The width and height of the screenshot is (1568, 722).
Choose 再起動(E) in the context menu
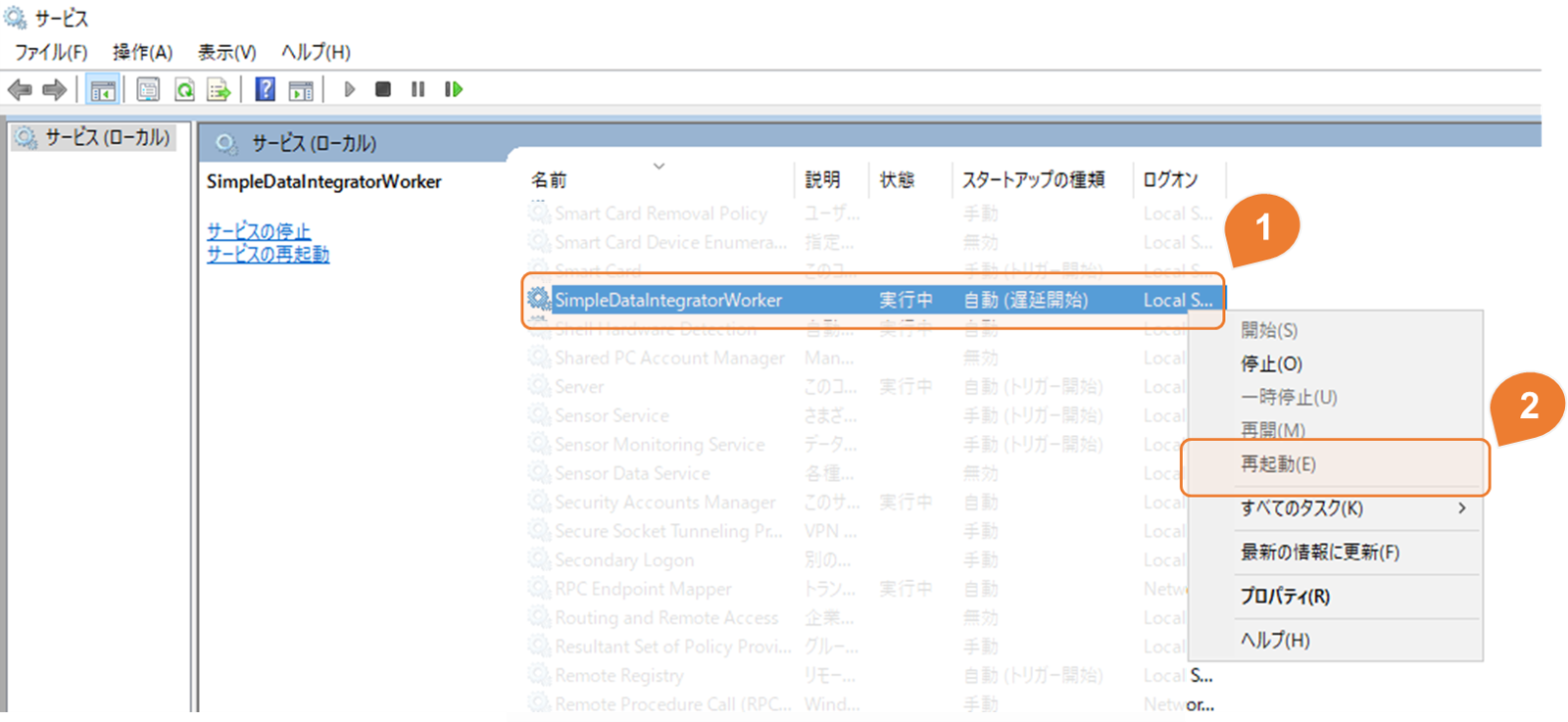pos(1335,464)
